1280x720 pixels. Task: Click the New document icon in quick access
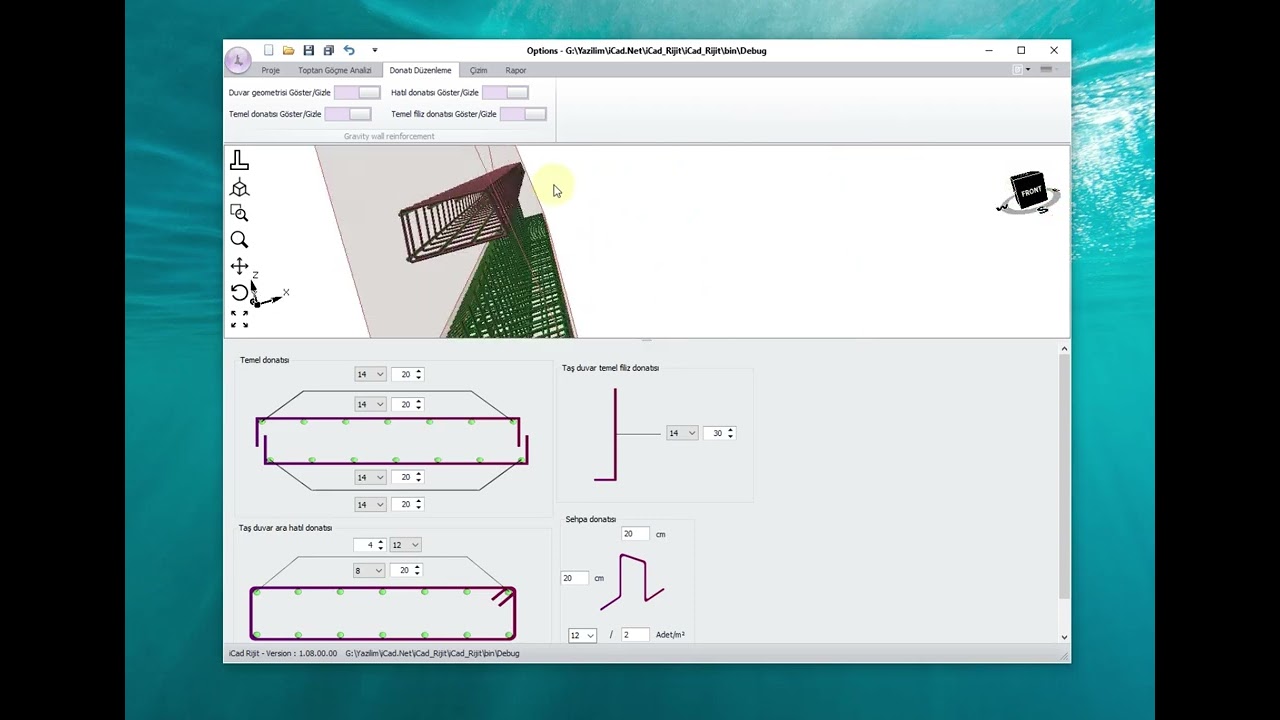(268, 50)
